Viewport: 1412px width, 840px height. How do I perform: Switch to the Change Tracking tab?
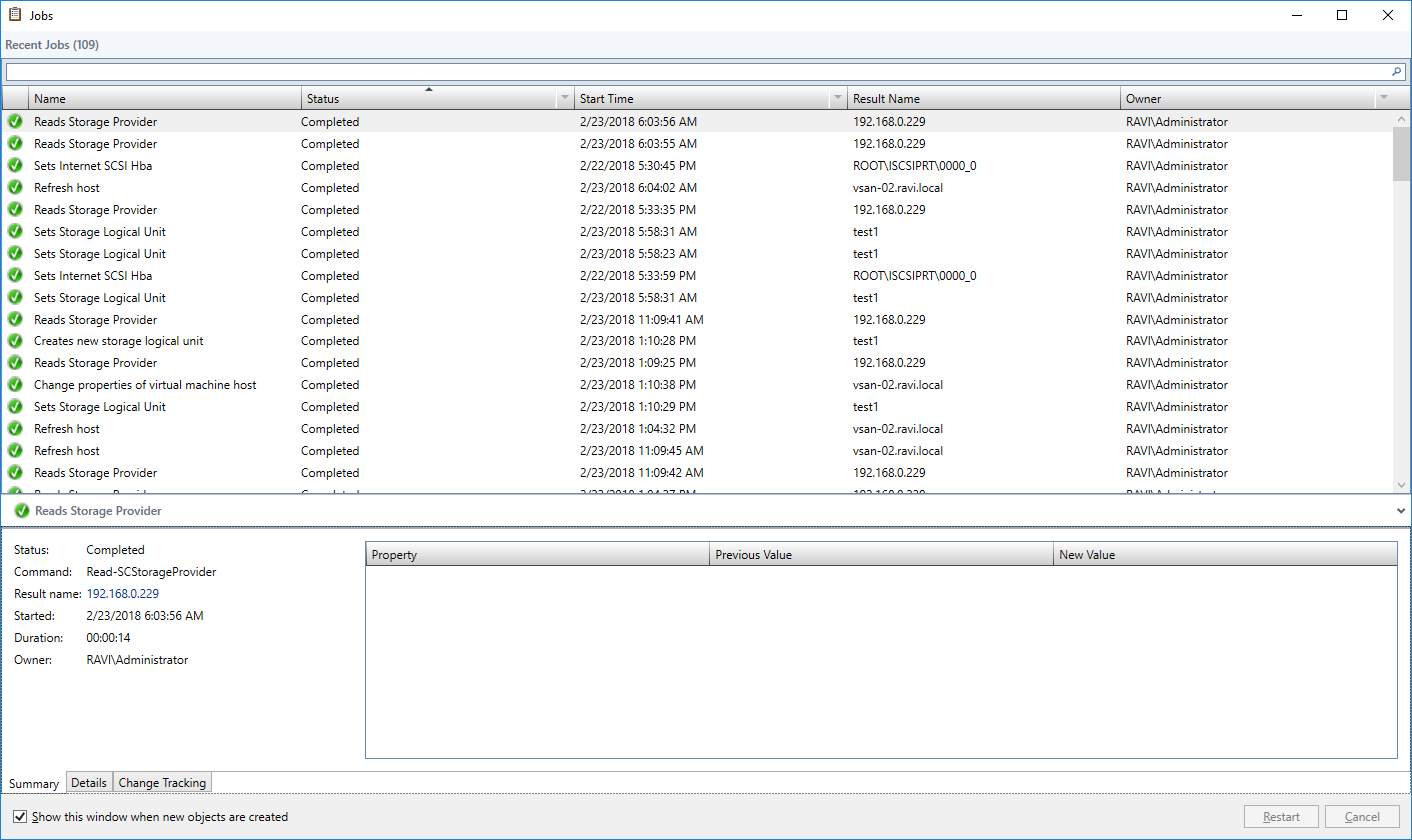tap(162, 783)
